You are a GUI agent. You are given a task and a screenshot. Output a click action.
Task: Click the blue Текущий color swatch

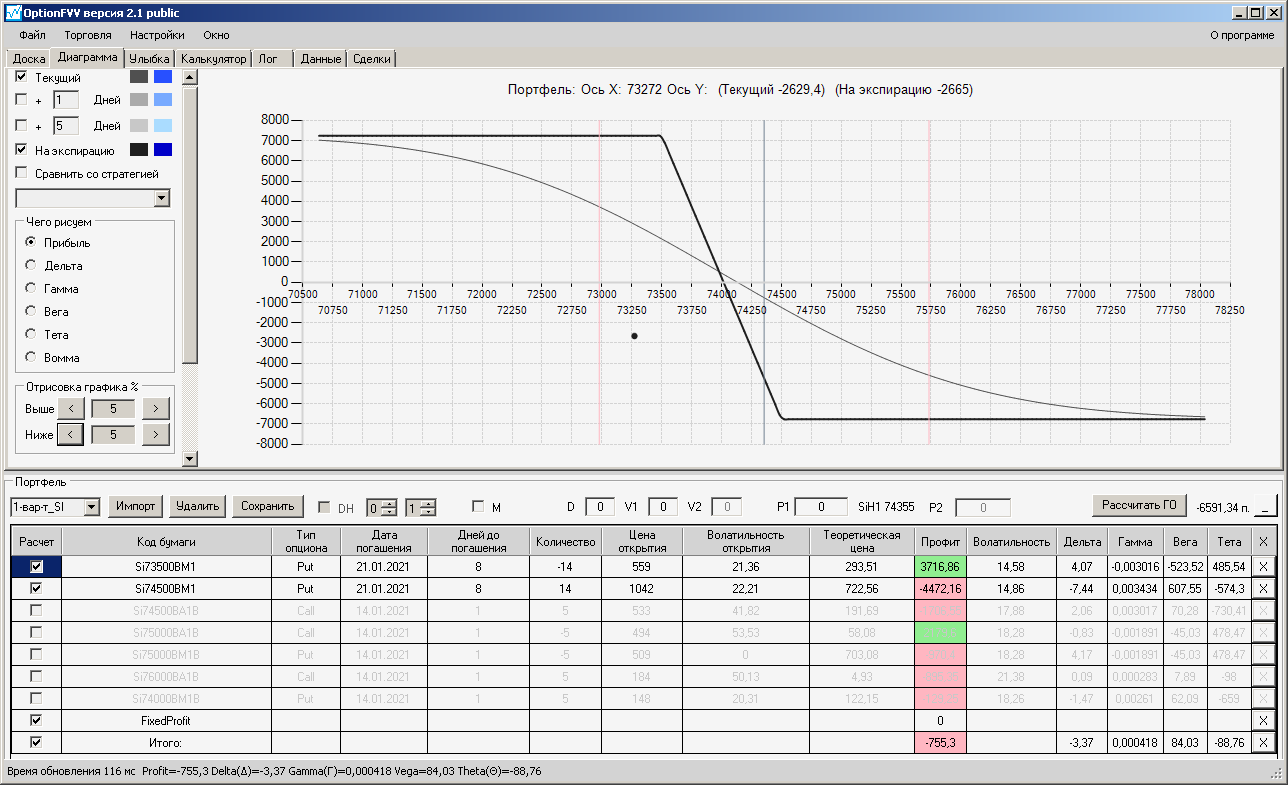163,77
